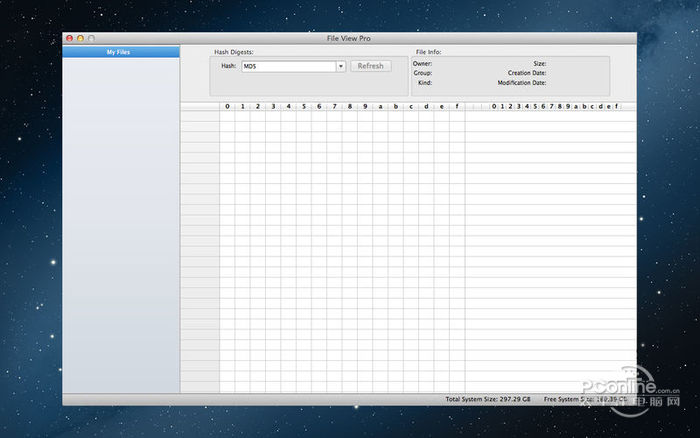
Task: Click the Group label in File Info
Action: (422, 73)
